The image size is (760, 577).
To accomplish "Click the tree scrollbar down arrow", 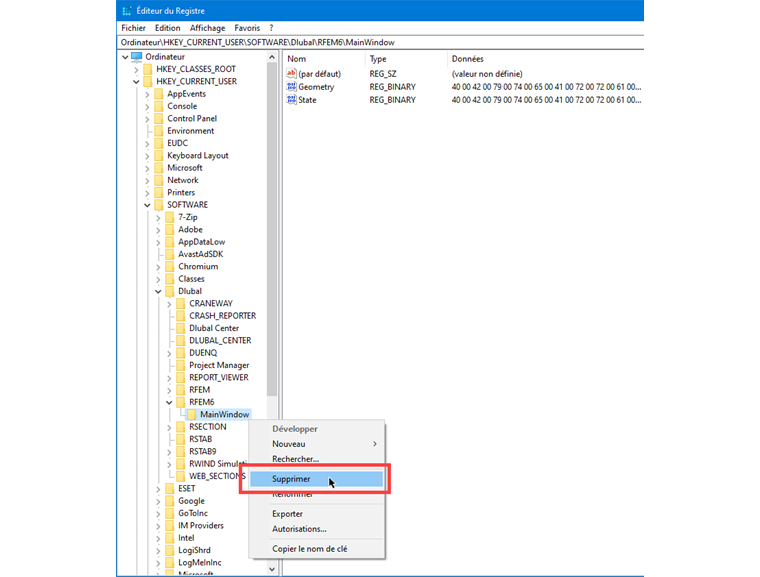I will [x=272, y=569].
